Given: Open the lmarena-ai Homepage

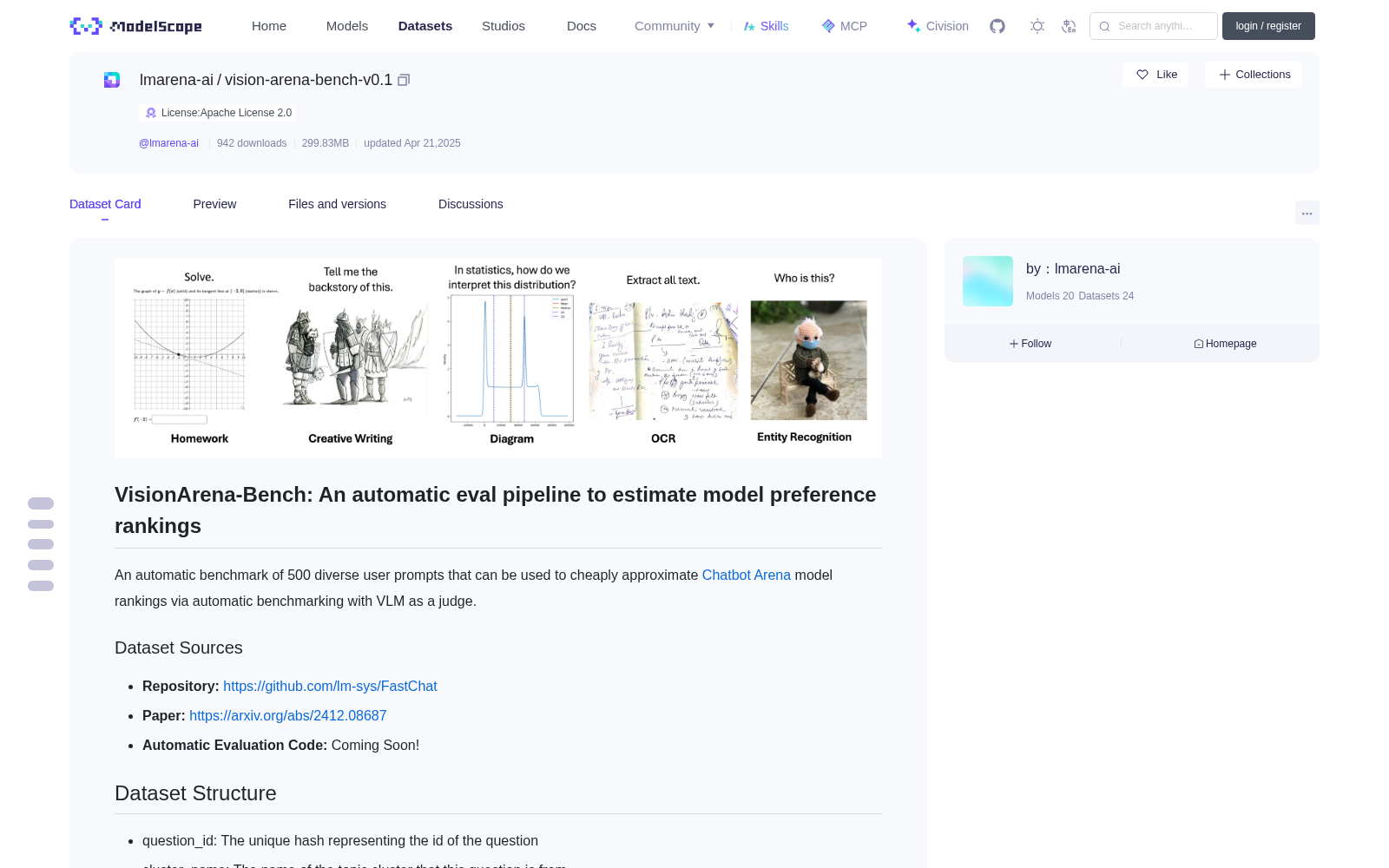Looking at the screenshot, I should pyautogui.click(x=1225, y=344).
